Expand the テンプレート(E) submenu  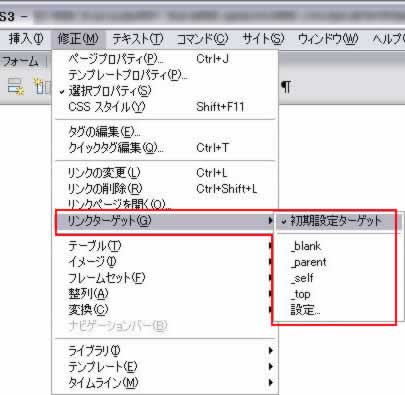coord(165,367)
